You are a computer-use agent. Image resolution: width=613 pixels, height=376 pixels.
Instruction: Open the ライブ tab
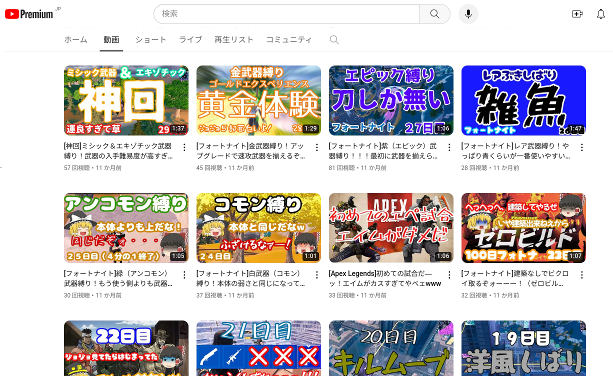[x=190, y=39]
